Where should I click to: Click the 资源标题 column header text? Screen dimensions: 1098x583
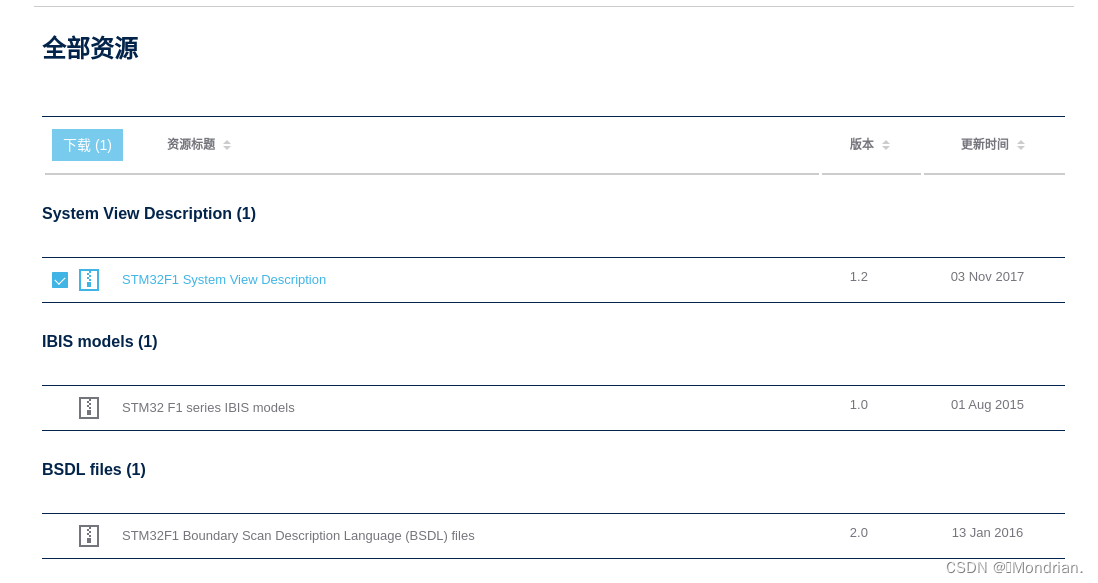click(x=191, y=144)
